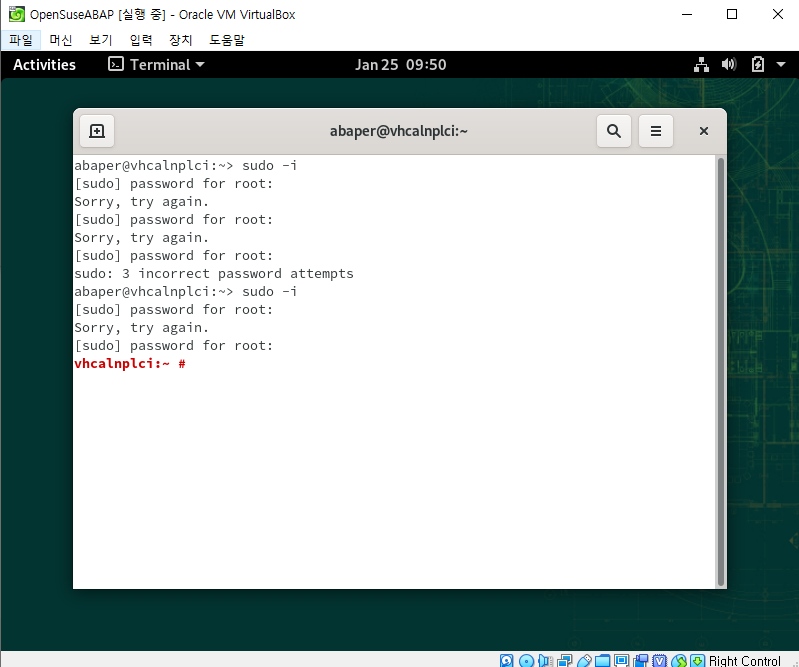Screen dimensions: 799x667
Task: Click the network adapters indicator
Action: pyautogui.click(x=564, y=660)
